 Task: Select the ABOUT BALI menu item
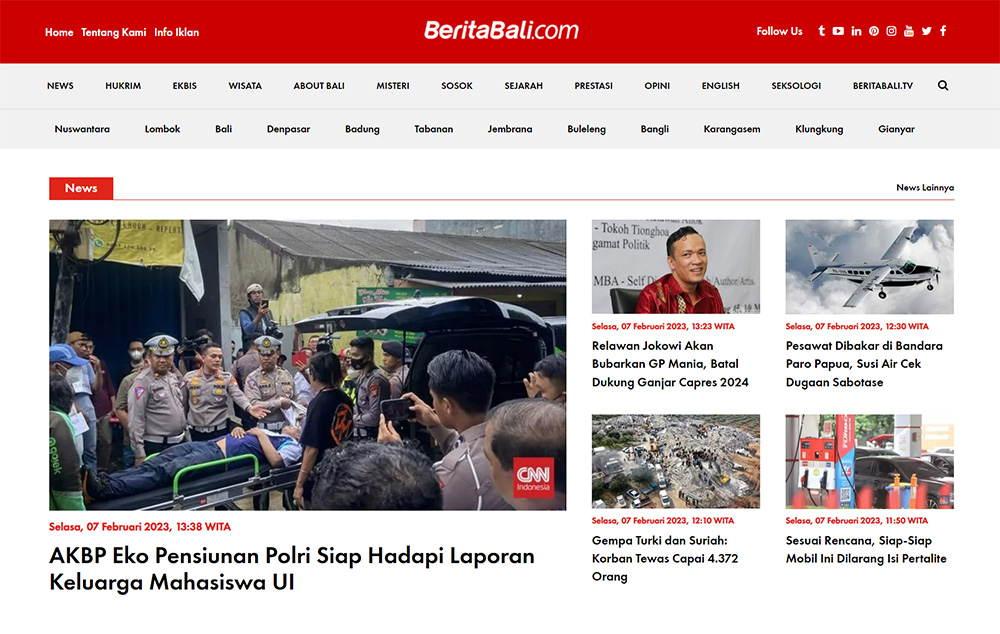point(319,85)
